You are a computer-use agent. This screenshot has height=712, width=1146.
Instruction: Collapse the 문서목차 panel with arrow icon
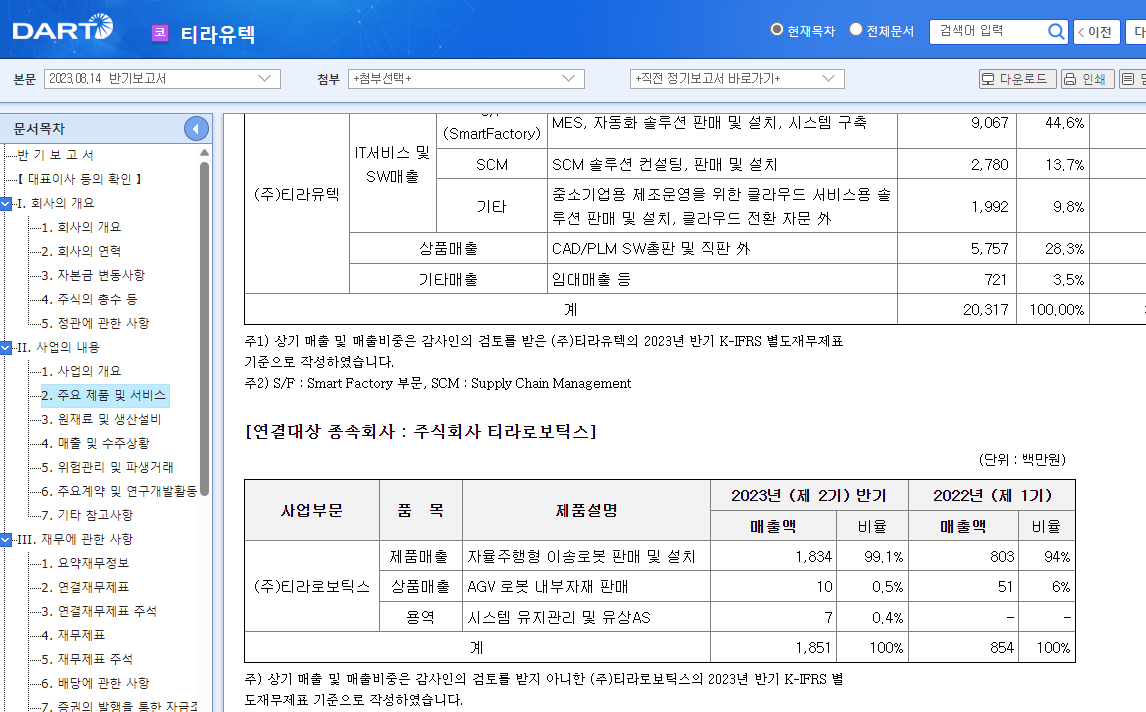(196, 129)
